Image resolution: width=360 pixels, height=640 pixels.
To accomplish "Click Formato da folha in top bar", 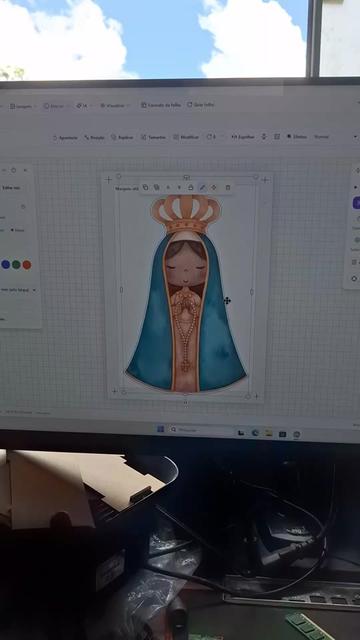I will click(161, 105).
